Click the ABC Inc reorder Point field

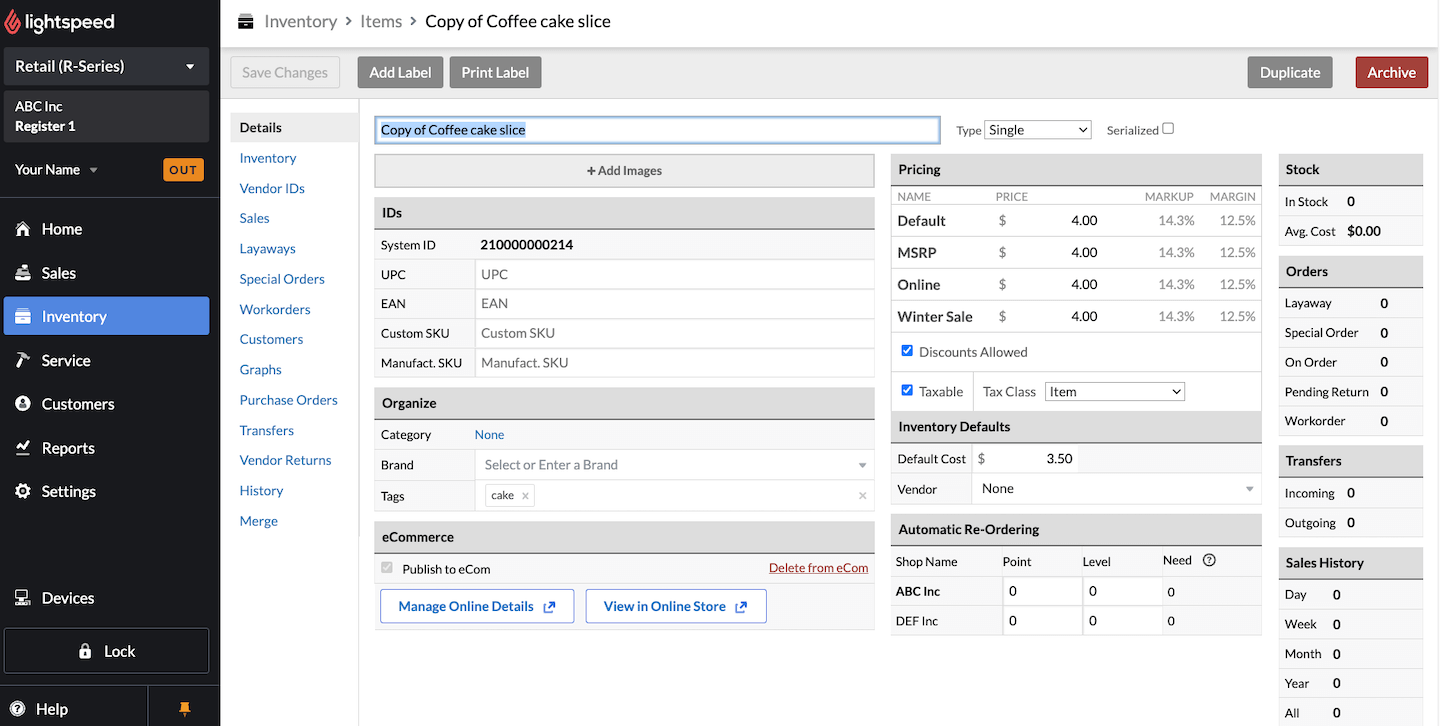coord(1041,591)
